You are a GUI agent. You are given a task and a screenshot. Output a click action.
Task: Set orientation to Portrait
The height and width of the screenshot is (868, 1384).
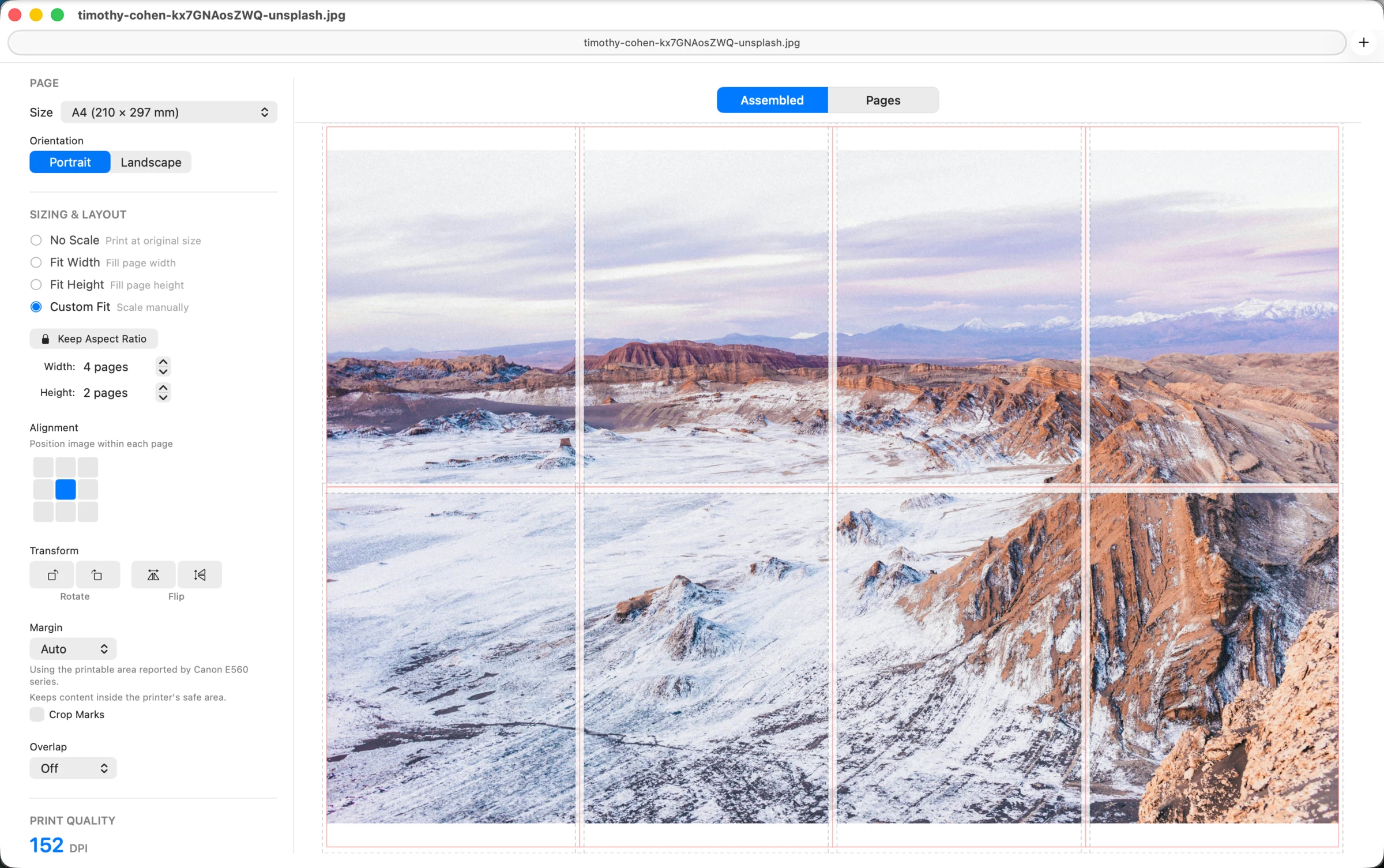click(70, 162)
